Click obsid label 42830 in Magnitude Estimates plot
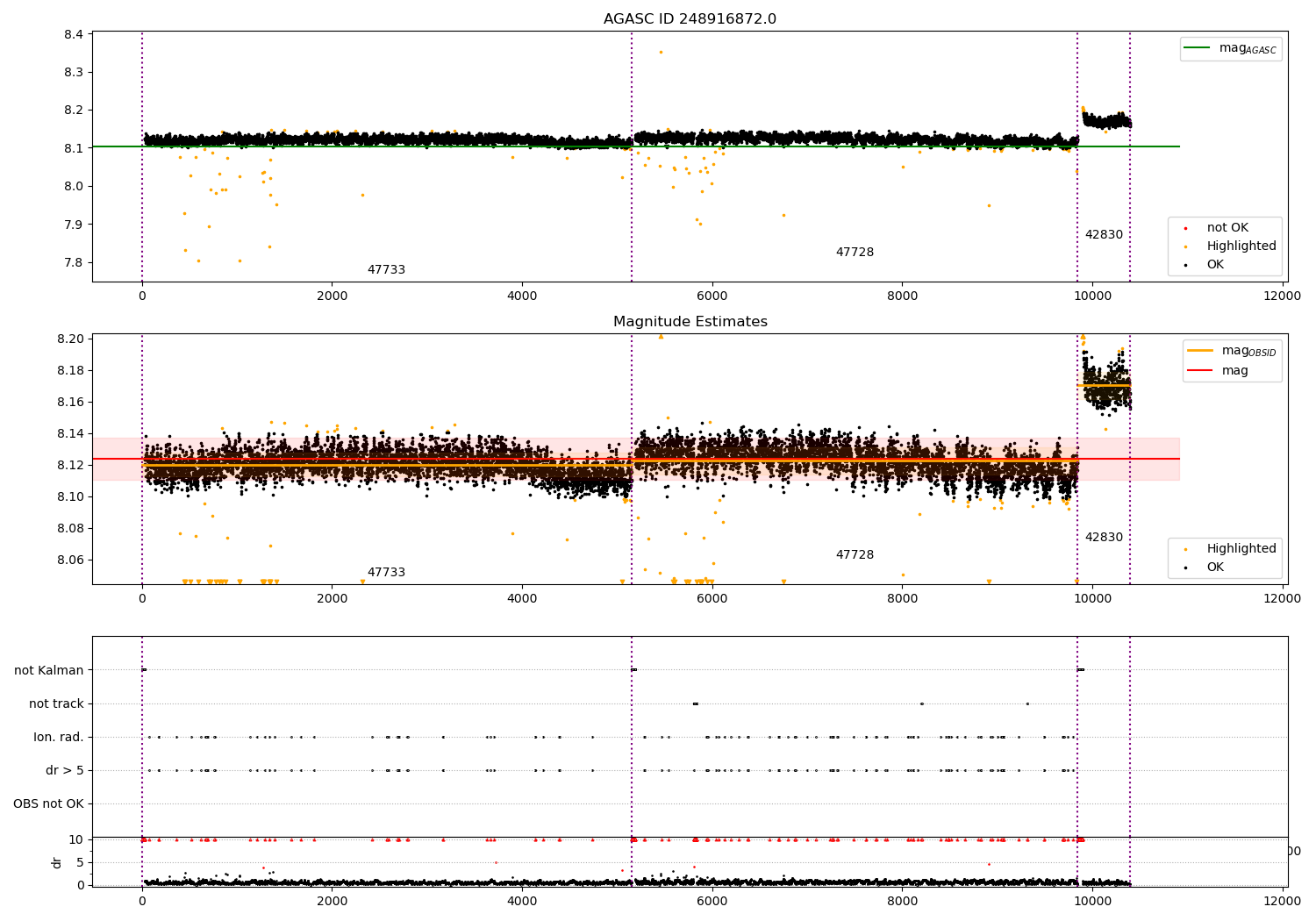 click(1104, 538)
